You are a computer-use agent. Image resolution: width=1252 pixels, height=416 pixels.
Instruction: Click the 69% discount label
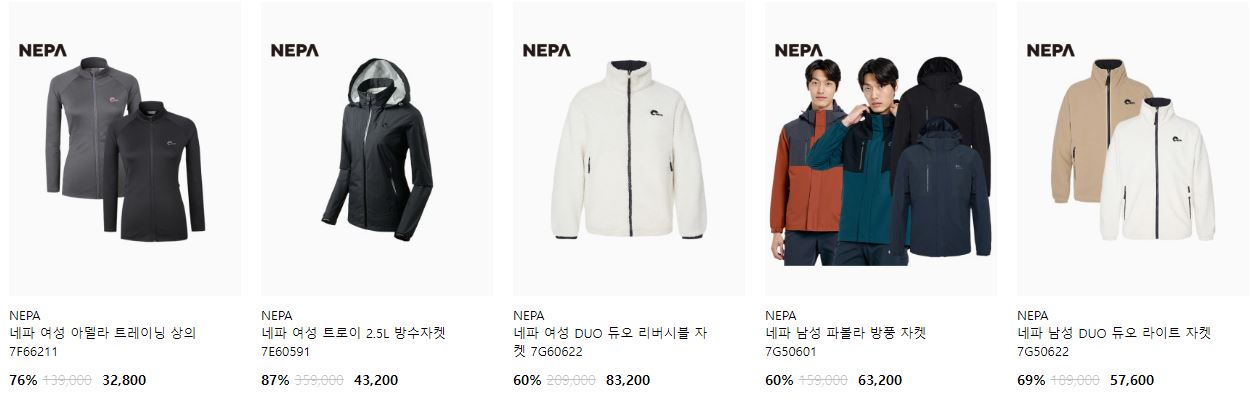coord(1031,380)
